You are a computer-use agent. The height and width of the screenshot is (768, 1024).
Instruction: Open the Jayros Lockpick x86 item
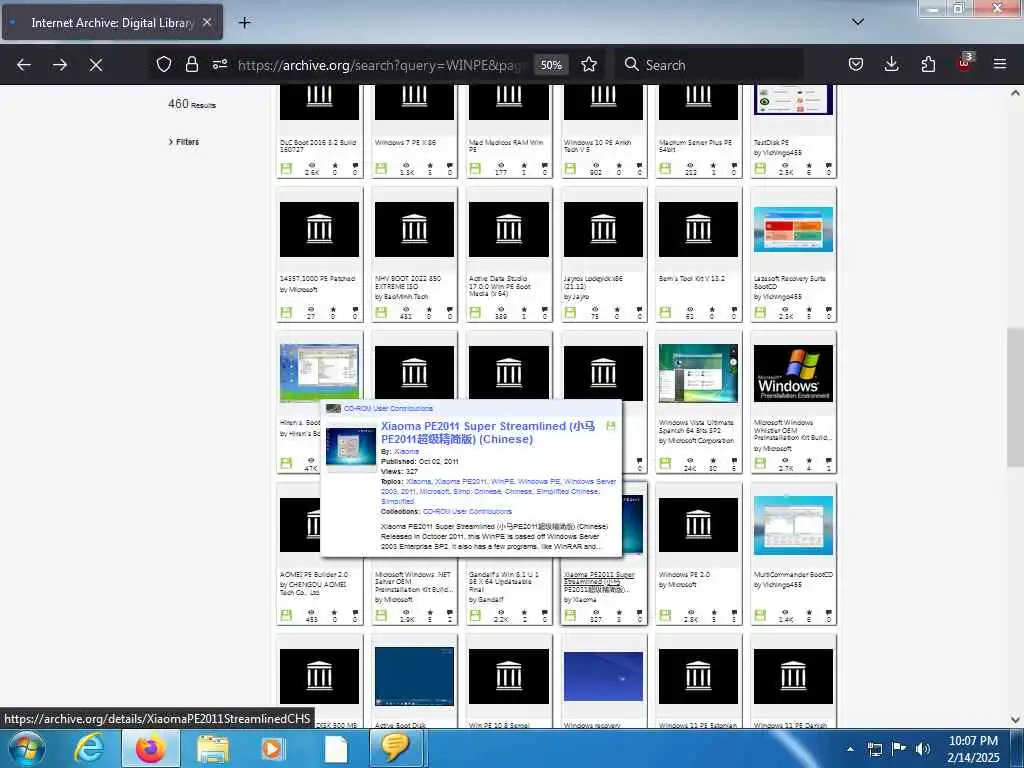point(593,282)
